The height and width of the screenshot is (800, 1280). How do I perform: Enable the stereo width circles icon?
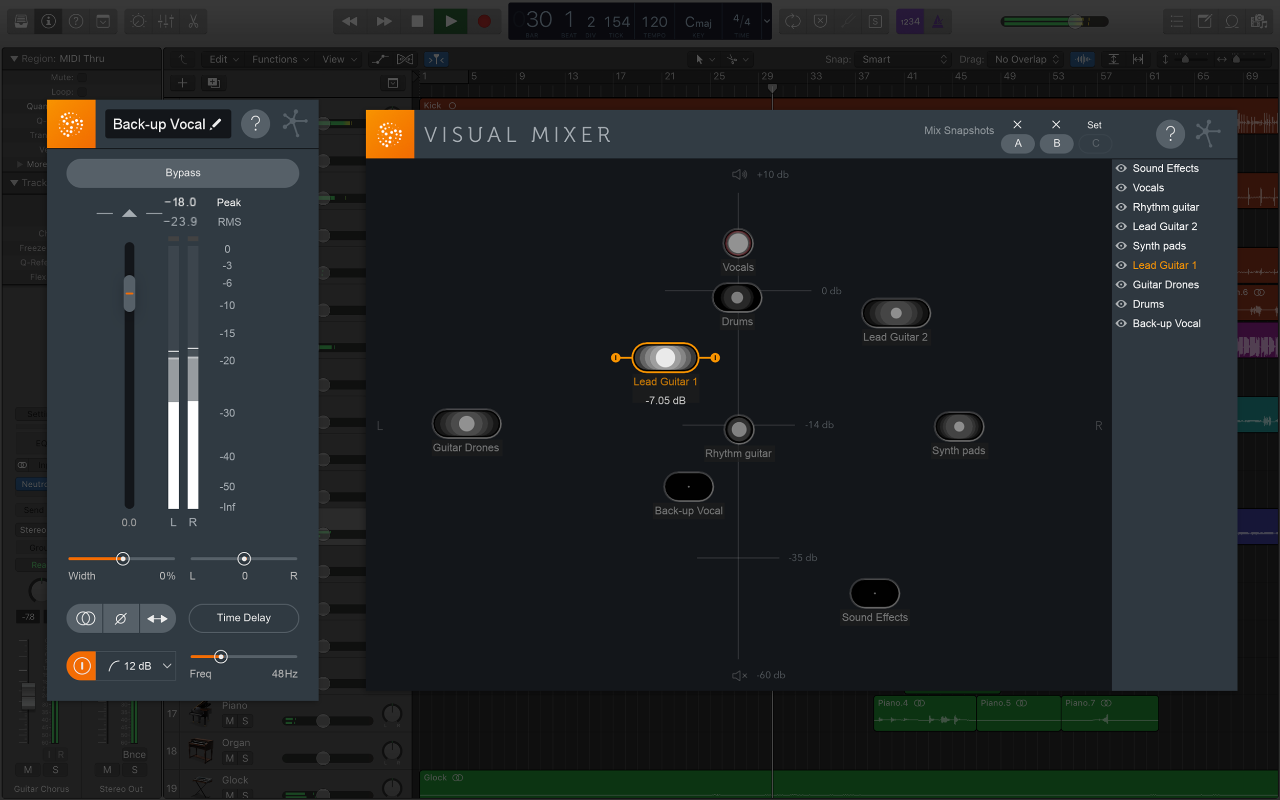point(85,618)
